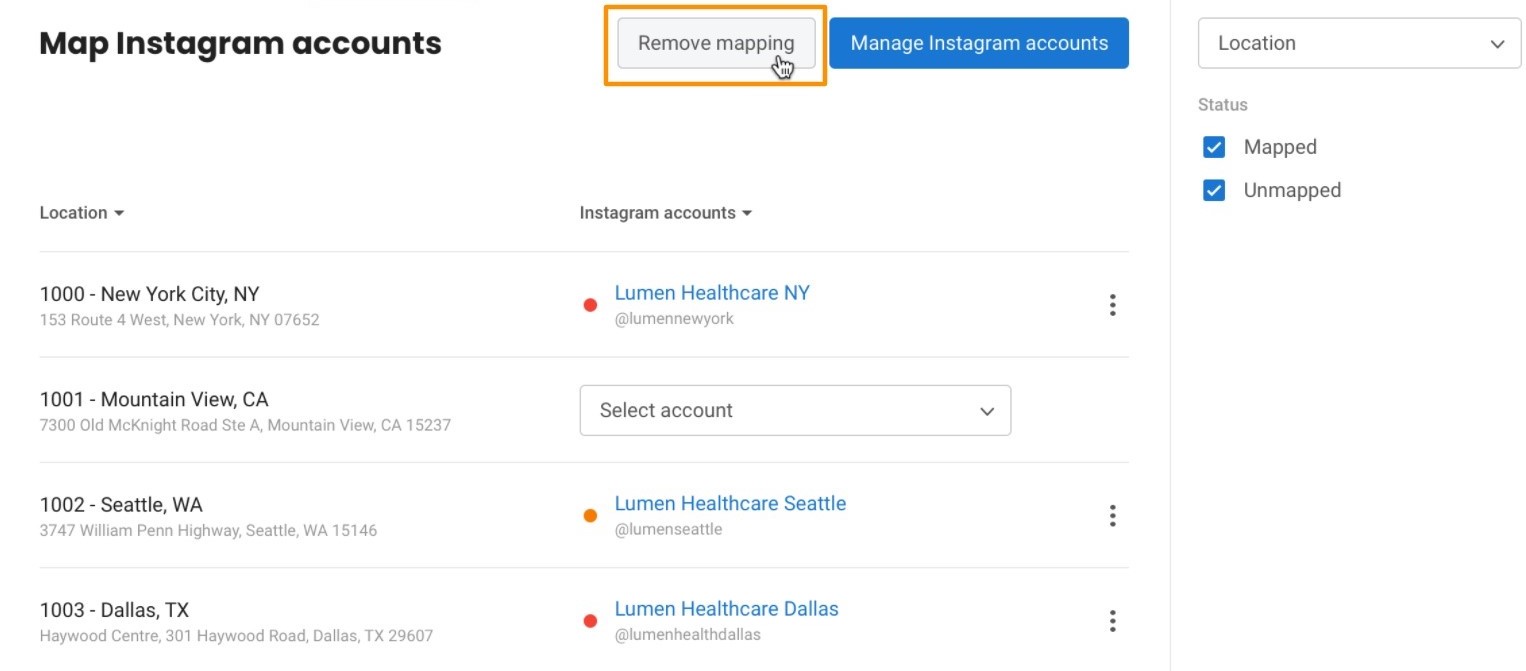Uncheck the Unmapped status checkbox
1526x671 pixels.
pos(1214,191)
